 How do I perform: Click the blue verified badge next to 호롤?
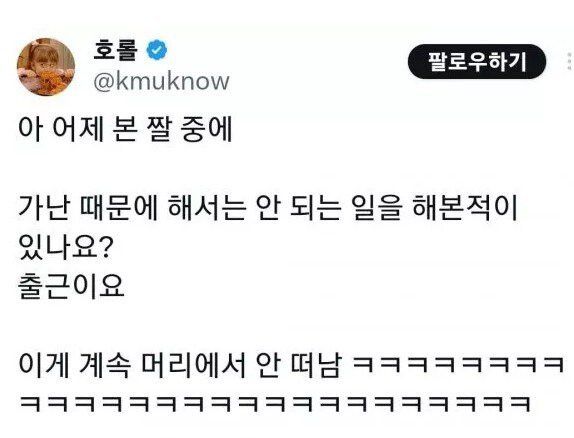(157, 50)
